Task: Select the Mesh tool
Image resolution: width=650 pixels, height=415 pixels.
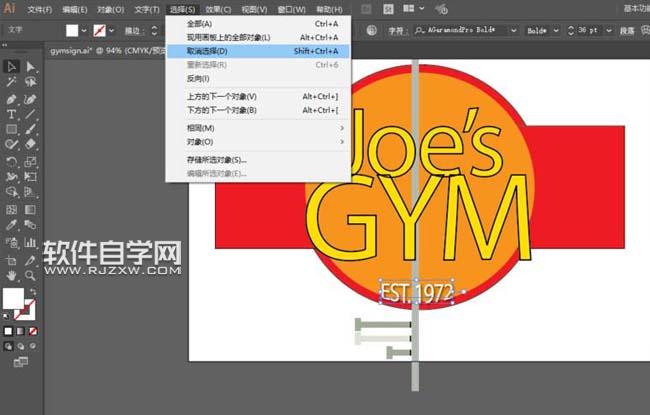Action: pyautogui.click(x=11, y=209)
